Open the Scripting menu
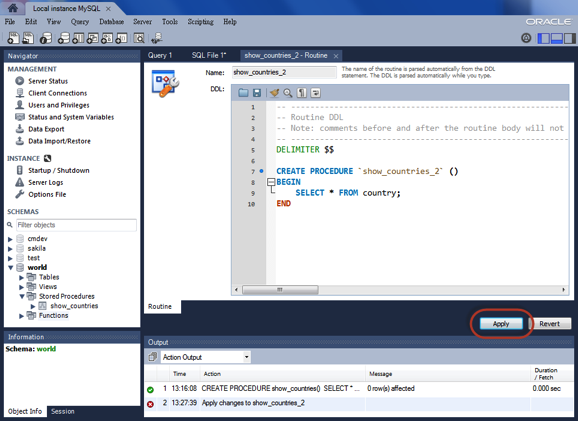 click(x=200, y=21)
